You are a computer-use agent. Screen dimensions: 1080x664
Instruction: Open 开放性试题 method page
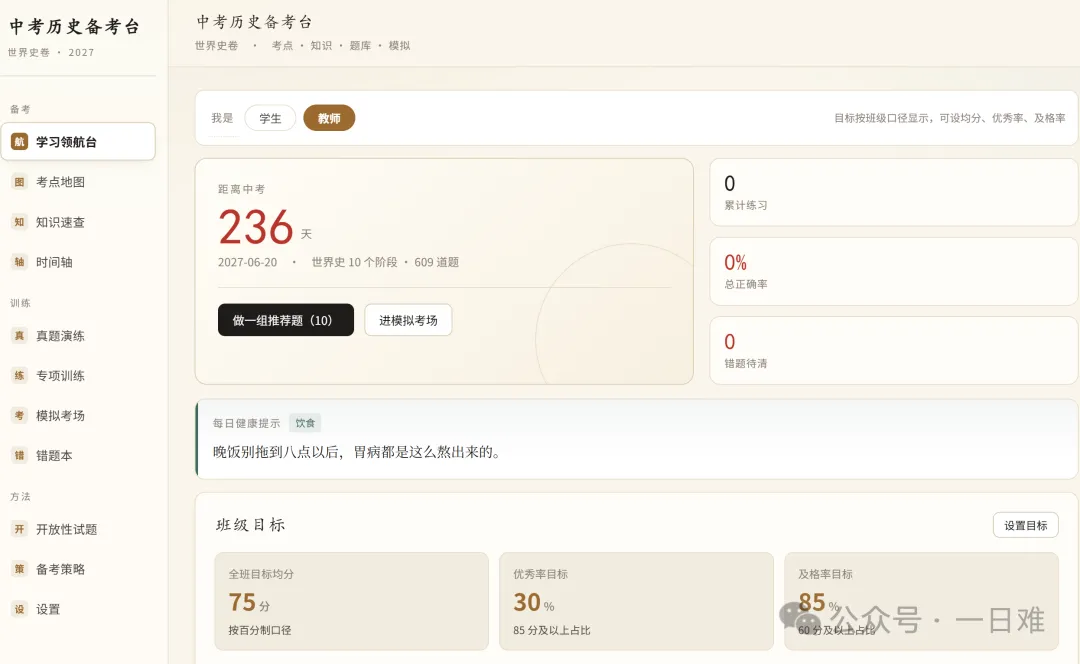(x=78, y=529)
